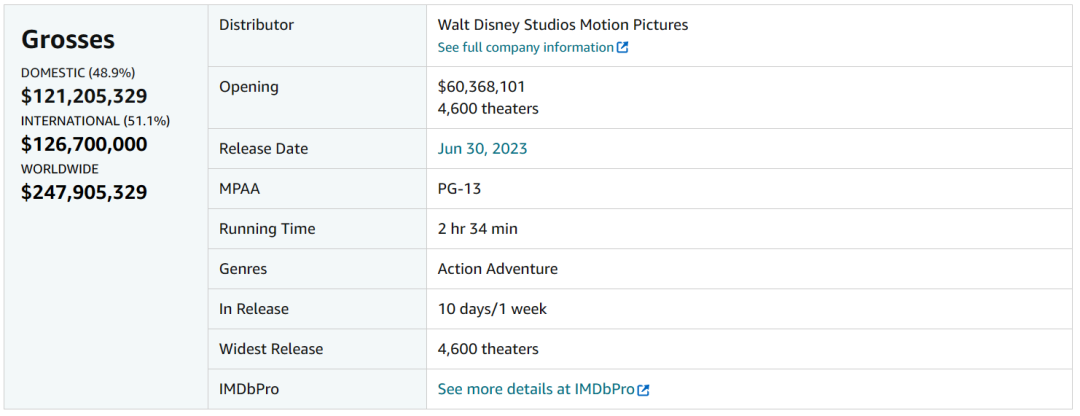The image size is (1080, 416).
Task: Click the WORLDWIDE label
Action: (60, 169)
